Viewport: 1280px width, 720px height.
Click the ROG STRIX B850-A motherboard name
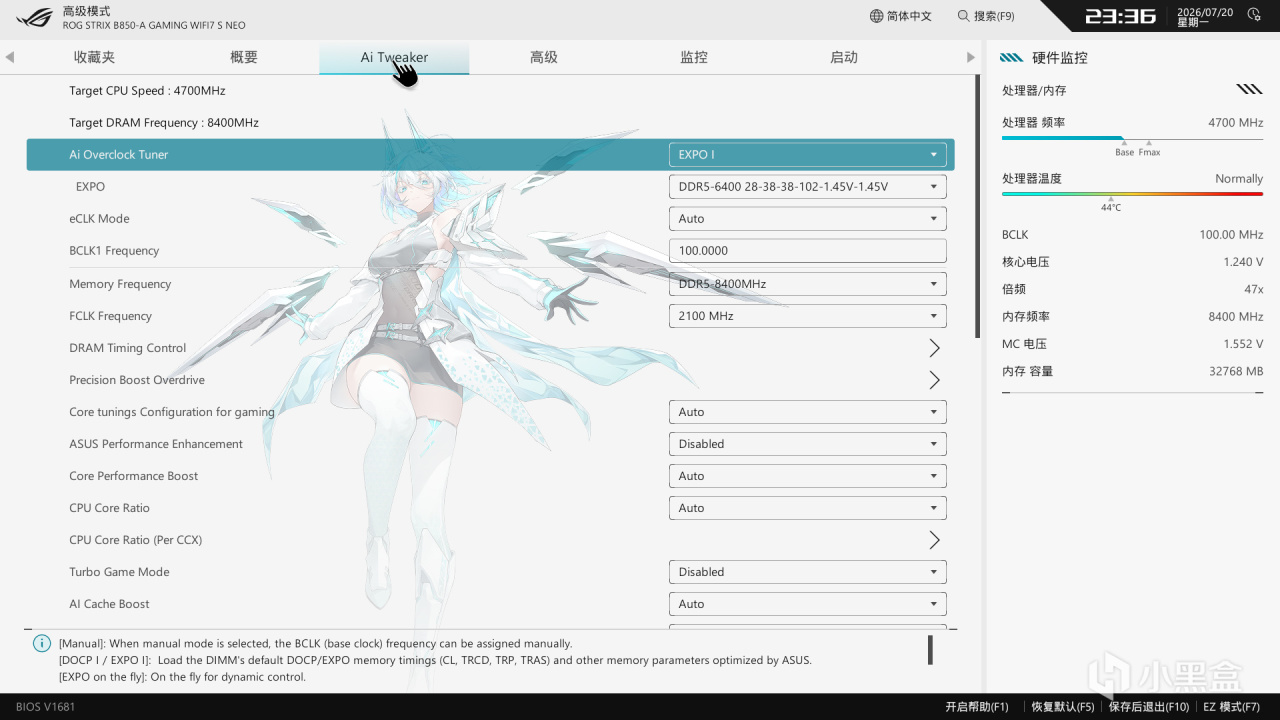point(154,25)
